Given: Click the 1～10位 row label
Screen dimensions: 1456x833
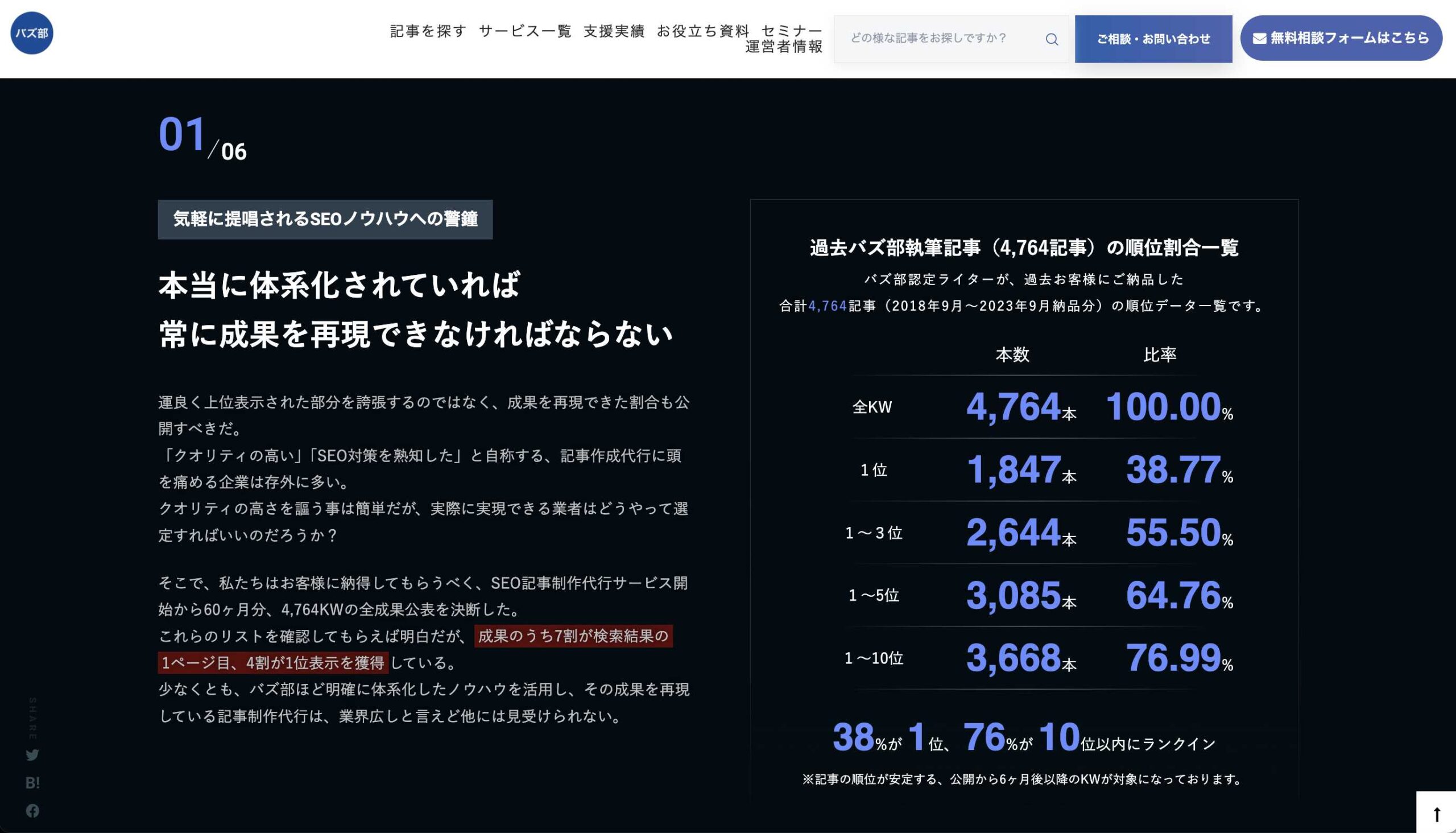Looking at the screenshot, I should (x=874, y=658).
